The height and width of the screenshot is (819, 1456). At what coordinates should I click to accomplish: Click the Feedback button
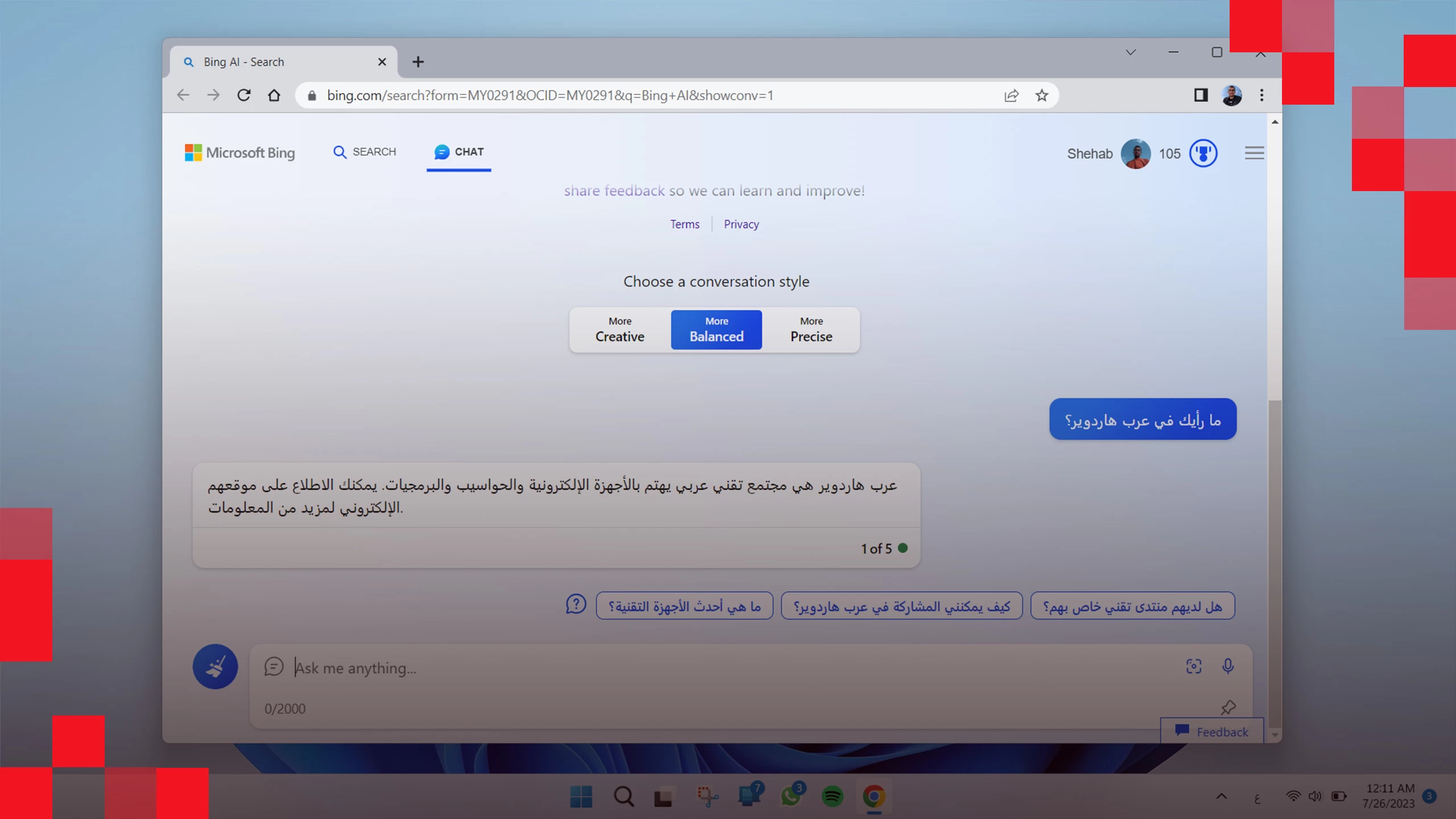(1211, 731)
